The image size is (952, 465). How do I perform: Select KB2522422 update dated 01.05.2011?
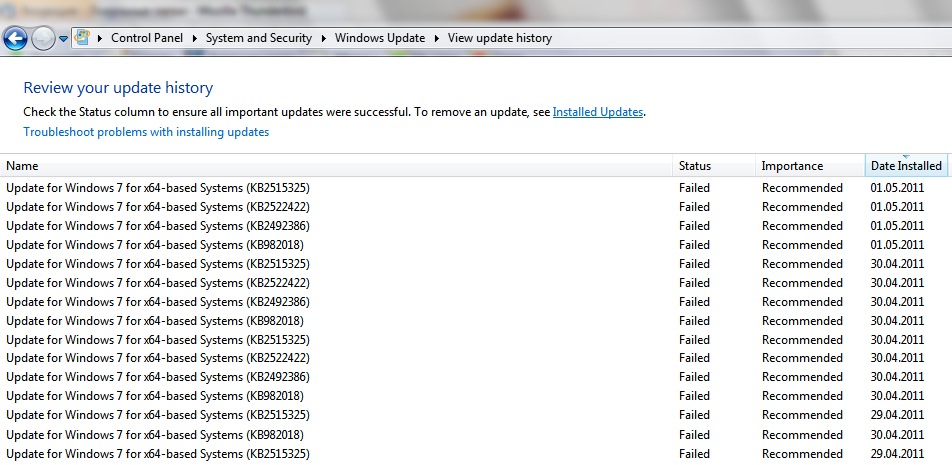point(476,206)
